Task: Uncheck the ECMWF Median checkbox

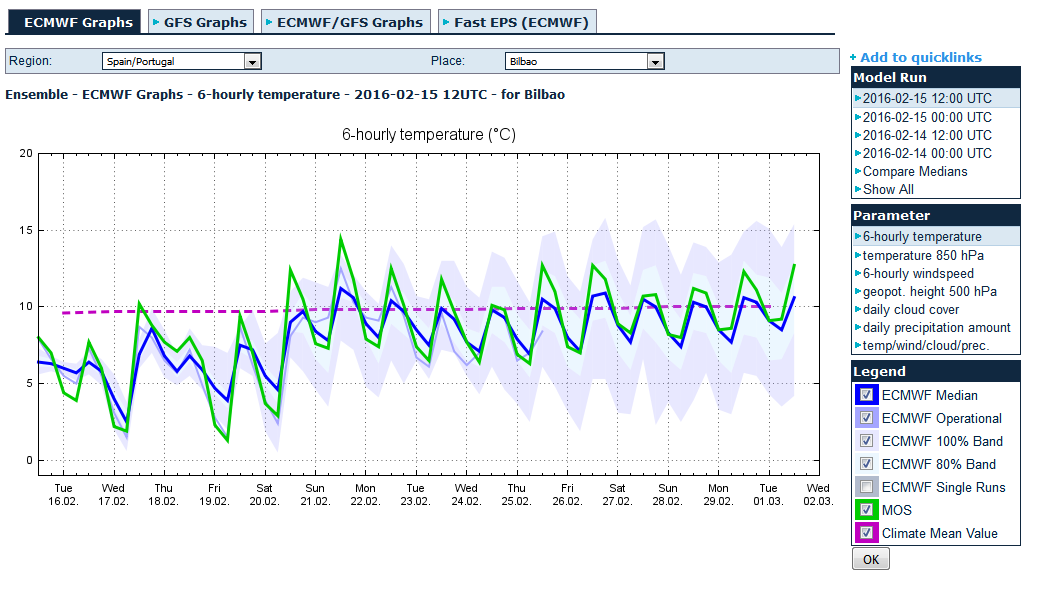Action: click(866, 394)
